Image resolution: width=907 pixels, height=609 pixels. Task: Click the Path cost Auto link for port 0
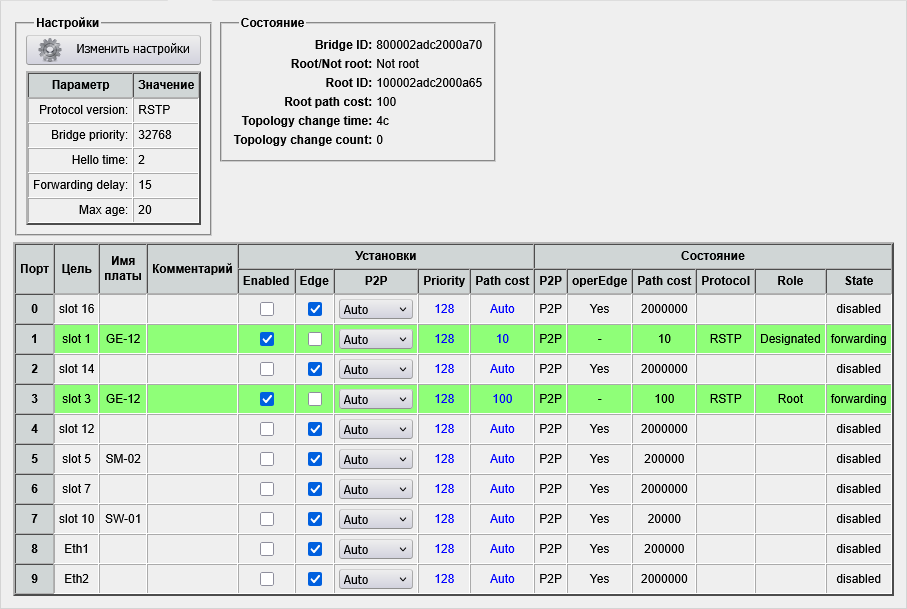tap(502, 309)
